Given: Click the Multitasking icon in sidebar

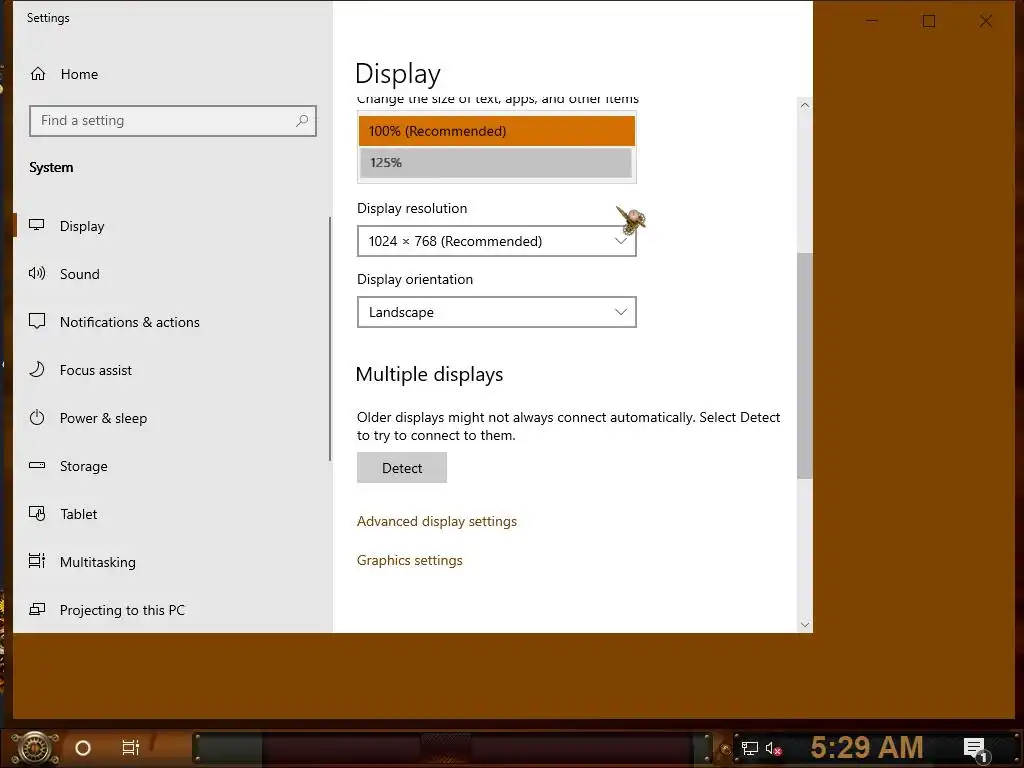Looking at the screenshot, I should tap(37, 561).
